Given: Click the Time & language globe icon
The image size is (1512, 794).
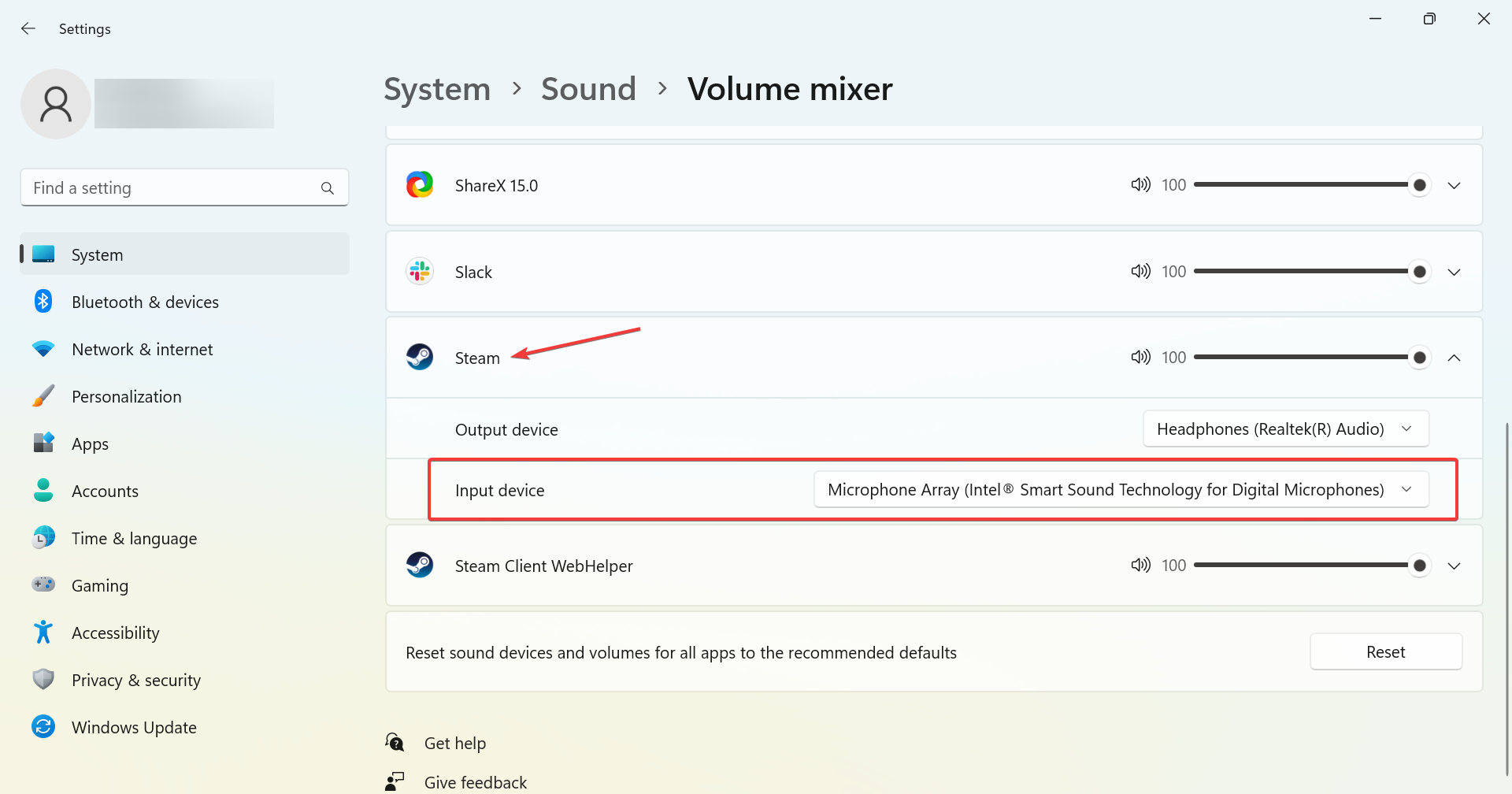Looking at the screenshot, I should (x=43, y=538).
